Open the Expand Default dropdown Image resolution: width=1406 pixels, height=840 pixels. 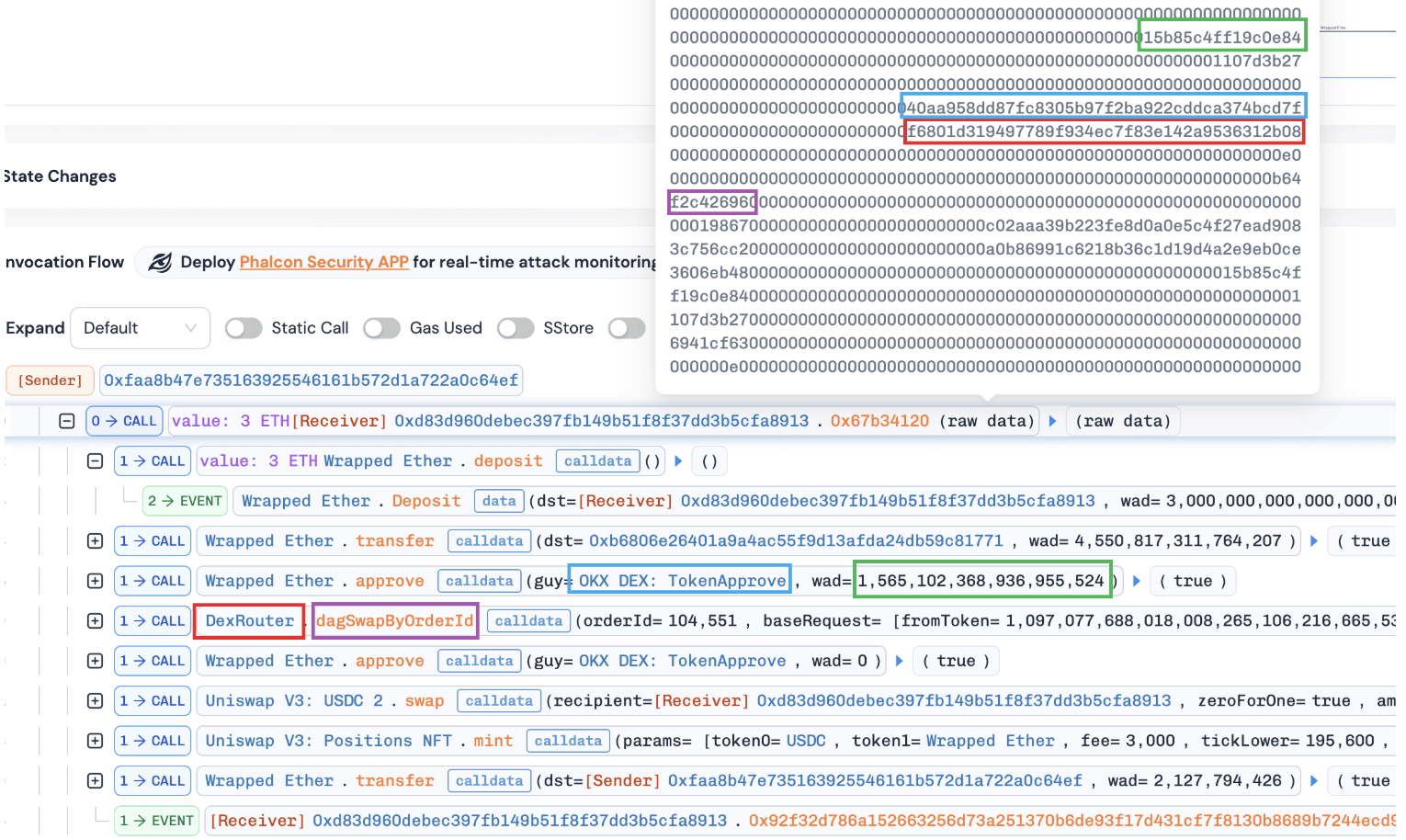click(140, 328)
